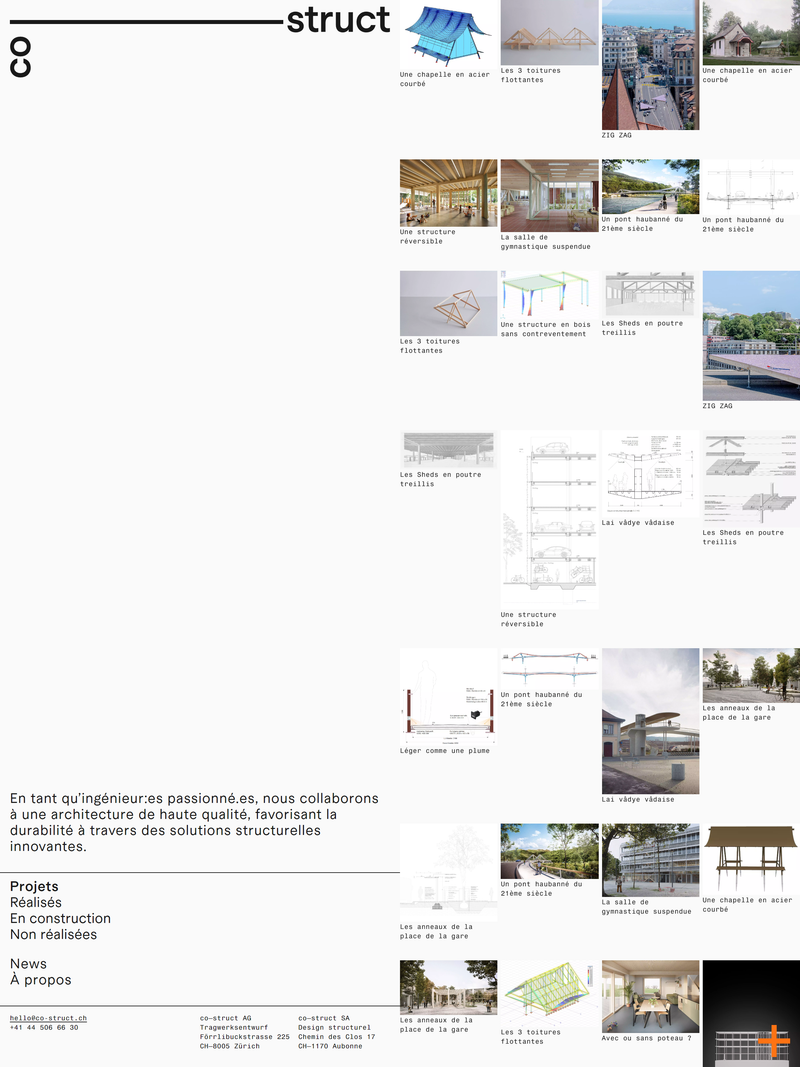Open the Lai vâdye vâdaise section drawing
Viewport: 800px width, 1067px height.
click(650, 473)
